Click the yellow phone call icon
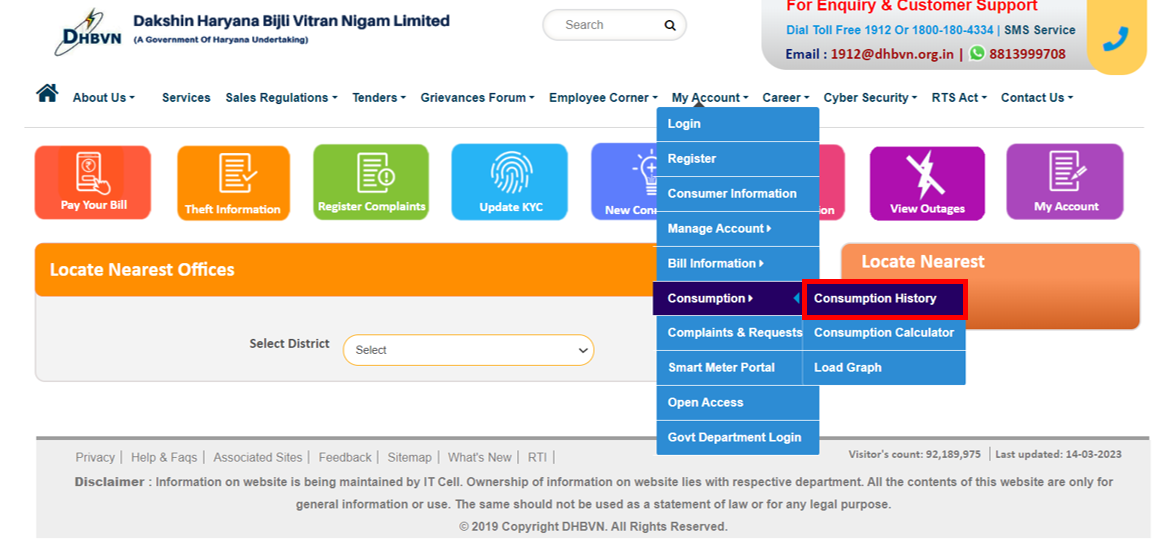This screenshot has width=1161, height=552. [x=1115, y=39]
